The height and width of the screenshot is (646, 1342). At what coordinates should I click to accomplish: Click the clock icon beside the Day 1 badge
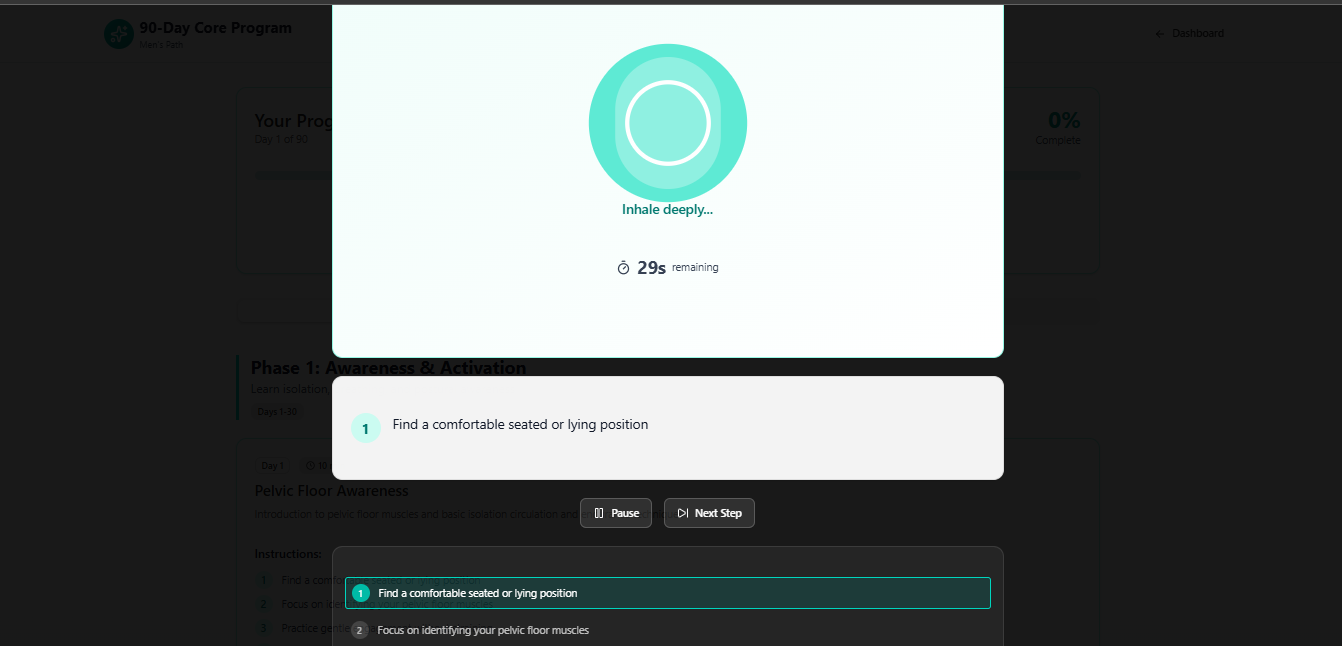tap(309, 465)
